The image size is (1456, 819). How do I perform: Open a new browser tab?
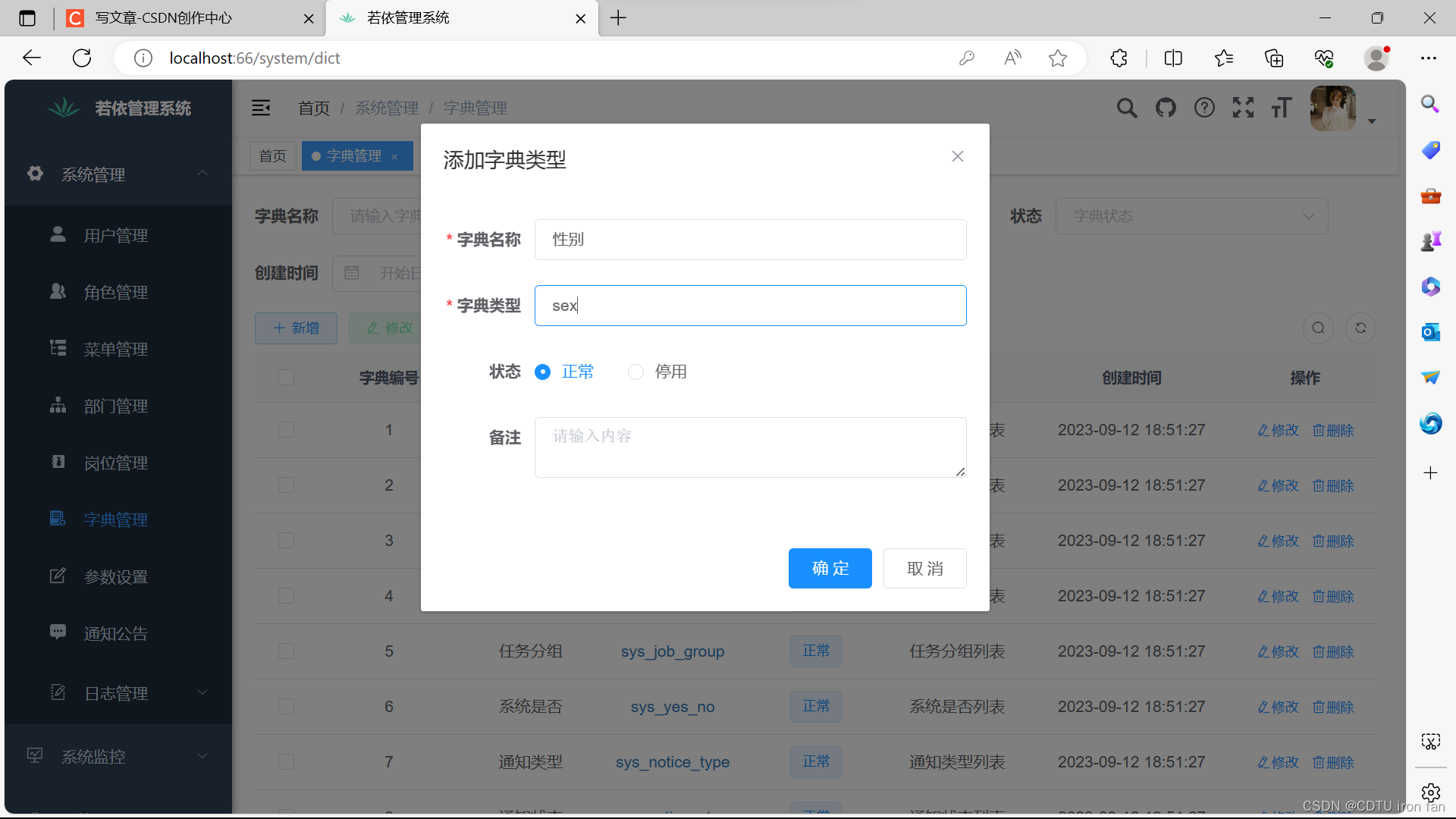point(619,18)
